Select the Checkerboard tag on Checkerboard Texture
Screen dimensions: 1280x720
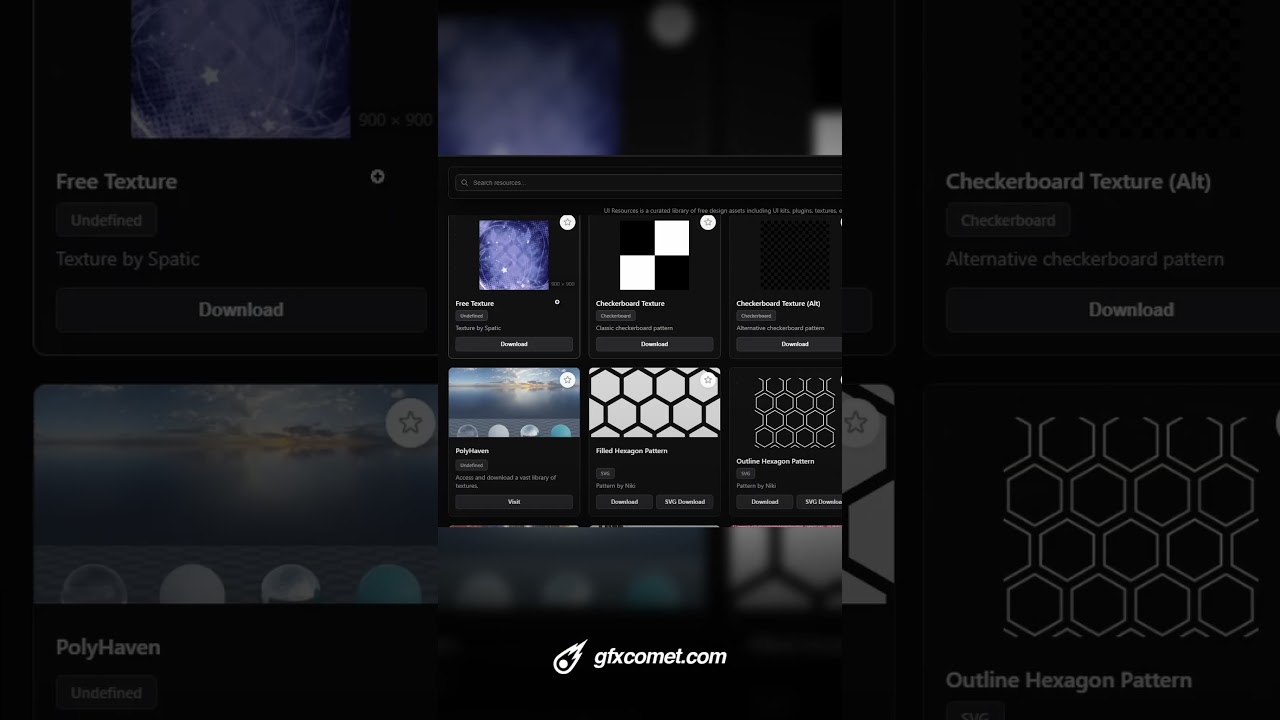(616, 316)
